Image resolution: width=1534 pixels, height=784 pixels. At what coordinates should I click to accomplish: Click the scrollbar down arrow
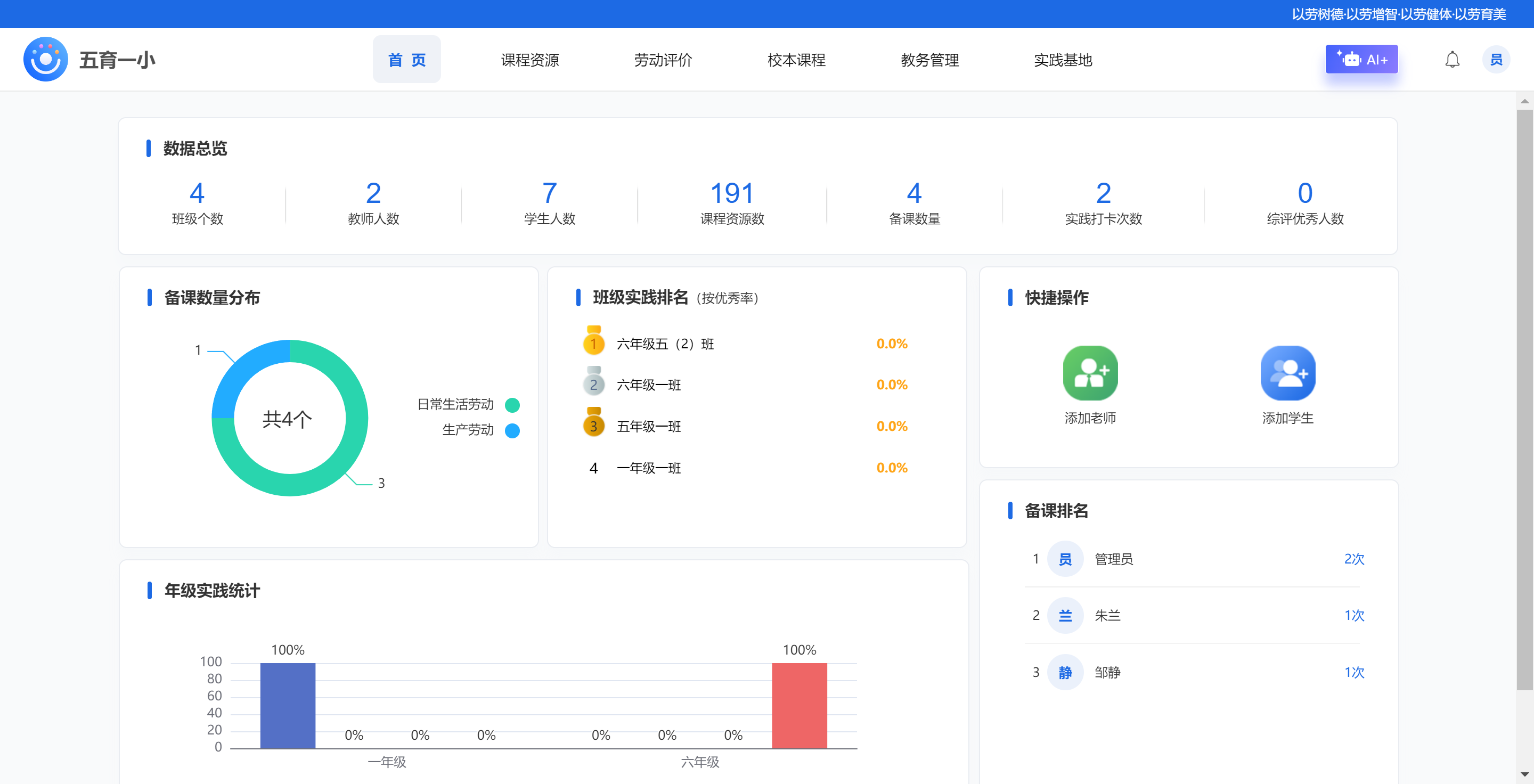1524,774
